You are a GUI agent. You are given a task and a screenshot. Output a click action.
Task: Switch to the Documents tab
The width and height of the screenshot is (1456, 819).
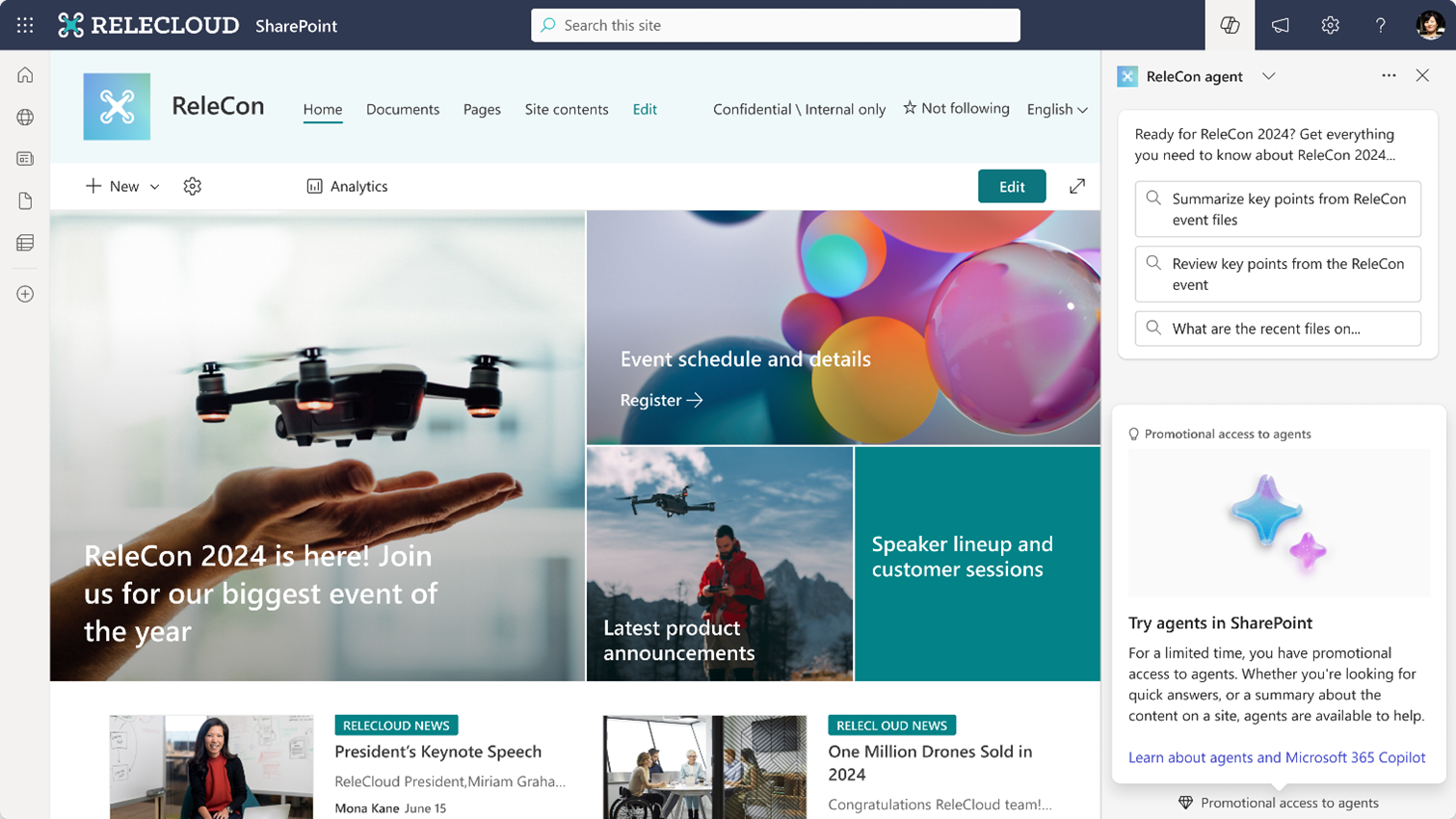click(402, 109)
